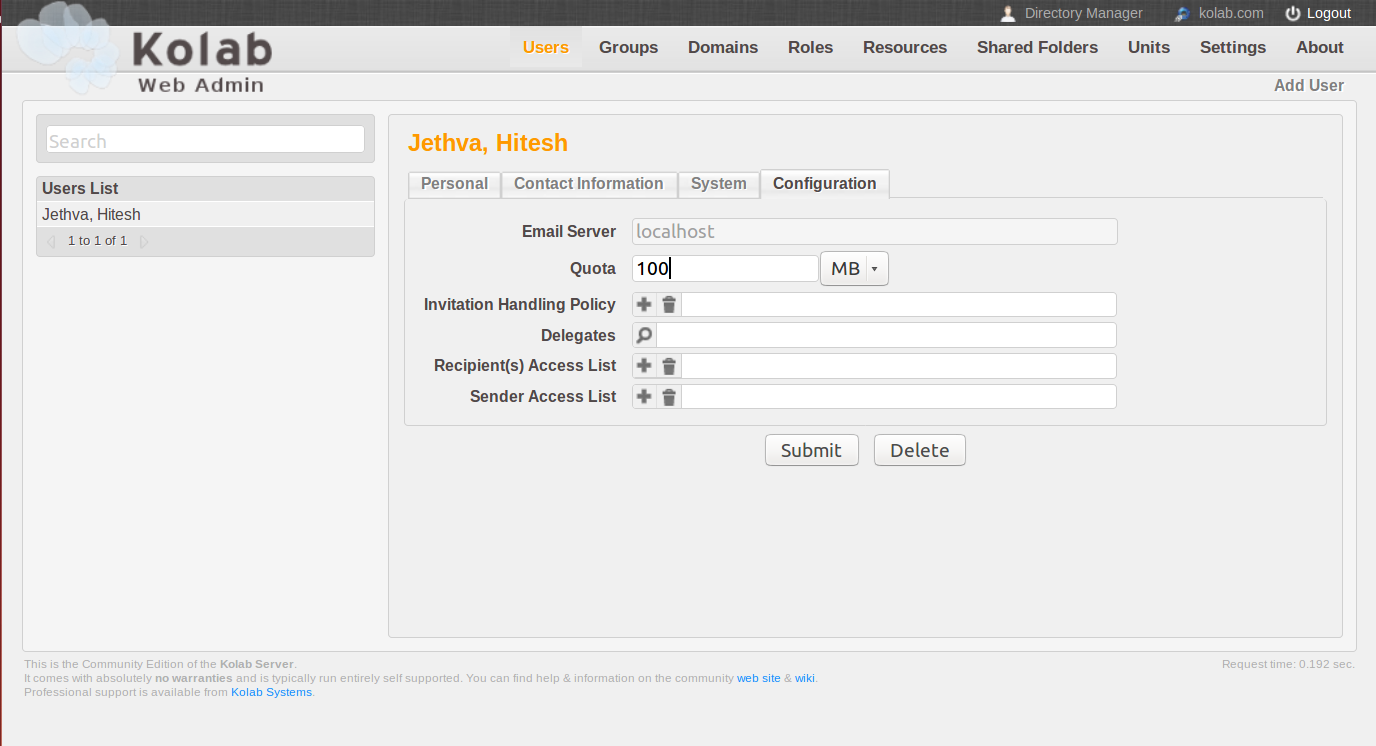
Task: Click the Jethva, Hitesh page heading
Action: (x=487, y=143)
